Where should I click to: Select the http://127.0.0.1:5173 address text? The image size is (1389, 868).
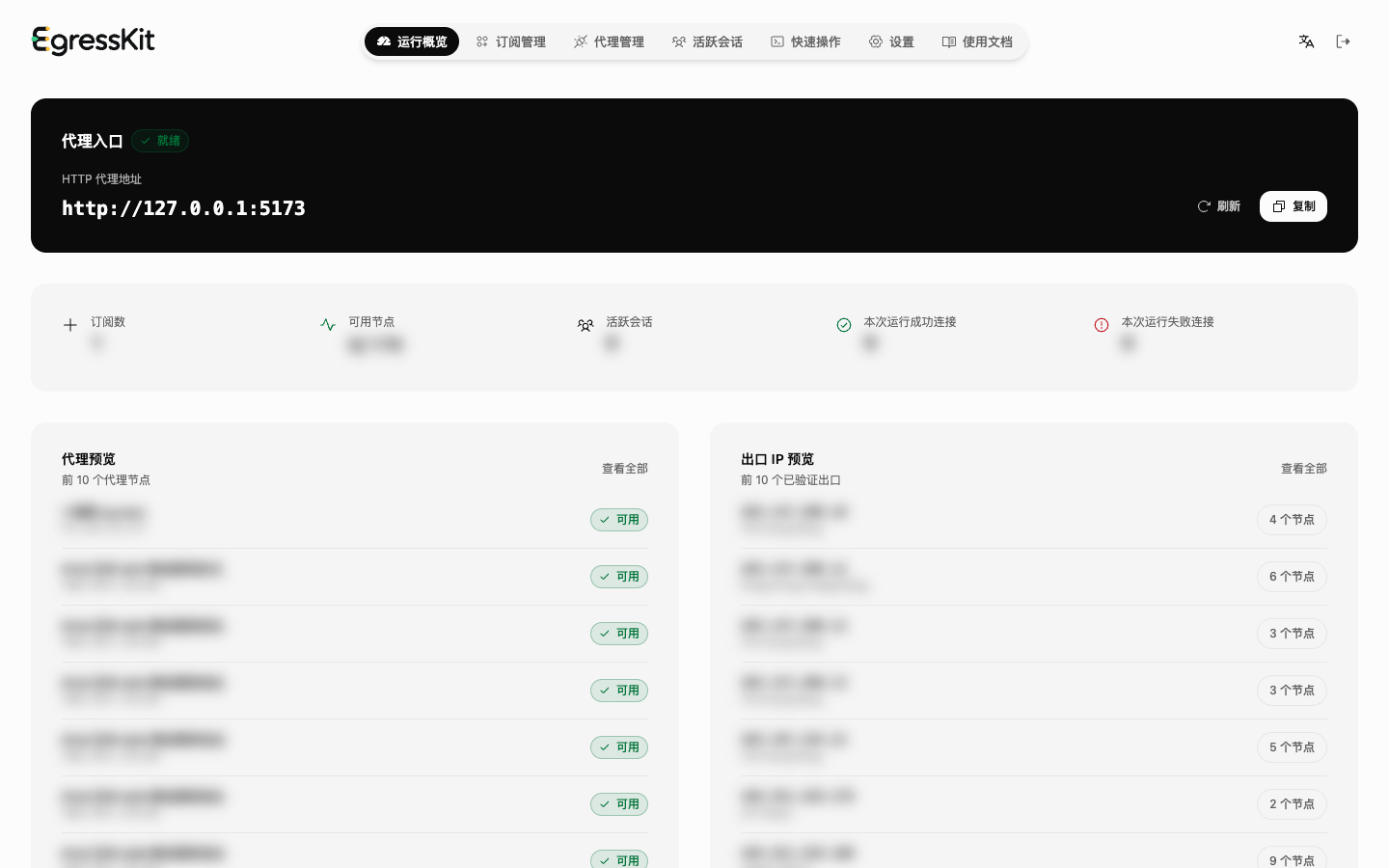183,208
